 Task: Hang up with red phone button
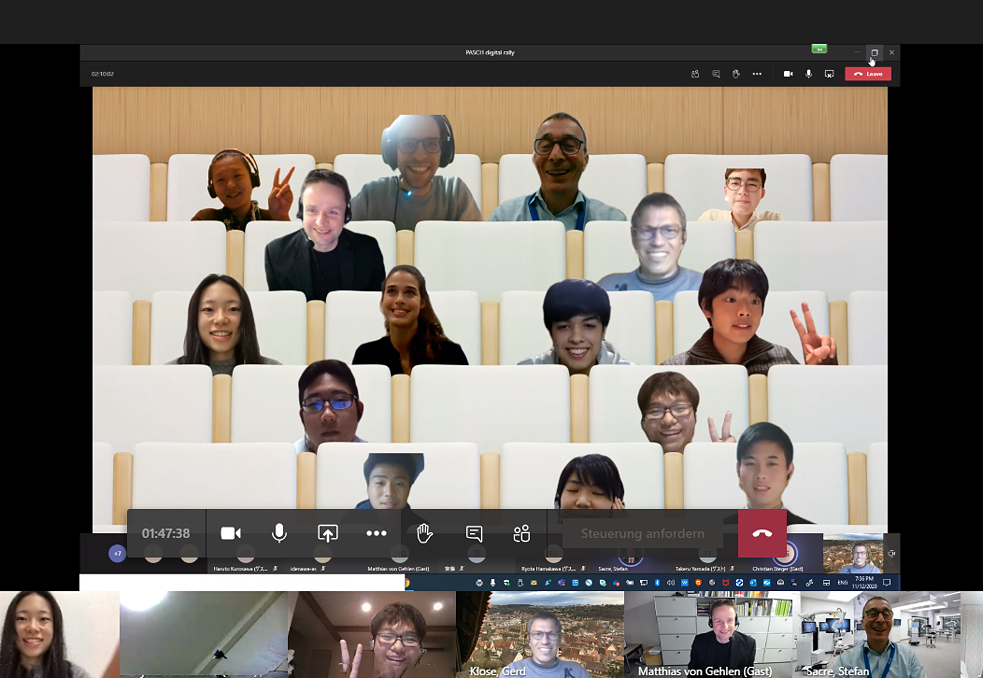click(x=762, y=534)
